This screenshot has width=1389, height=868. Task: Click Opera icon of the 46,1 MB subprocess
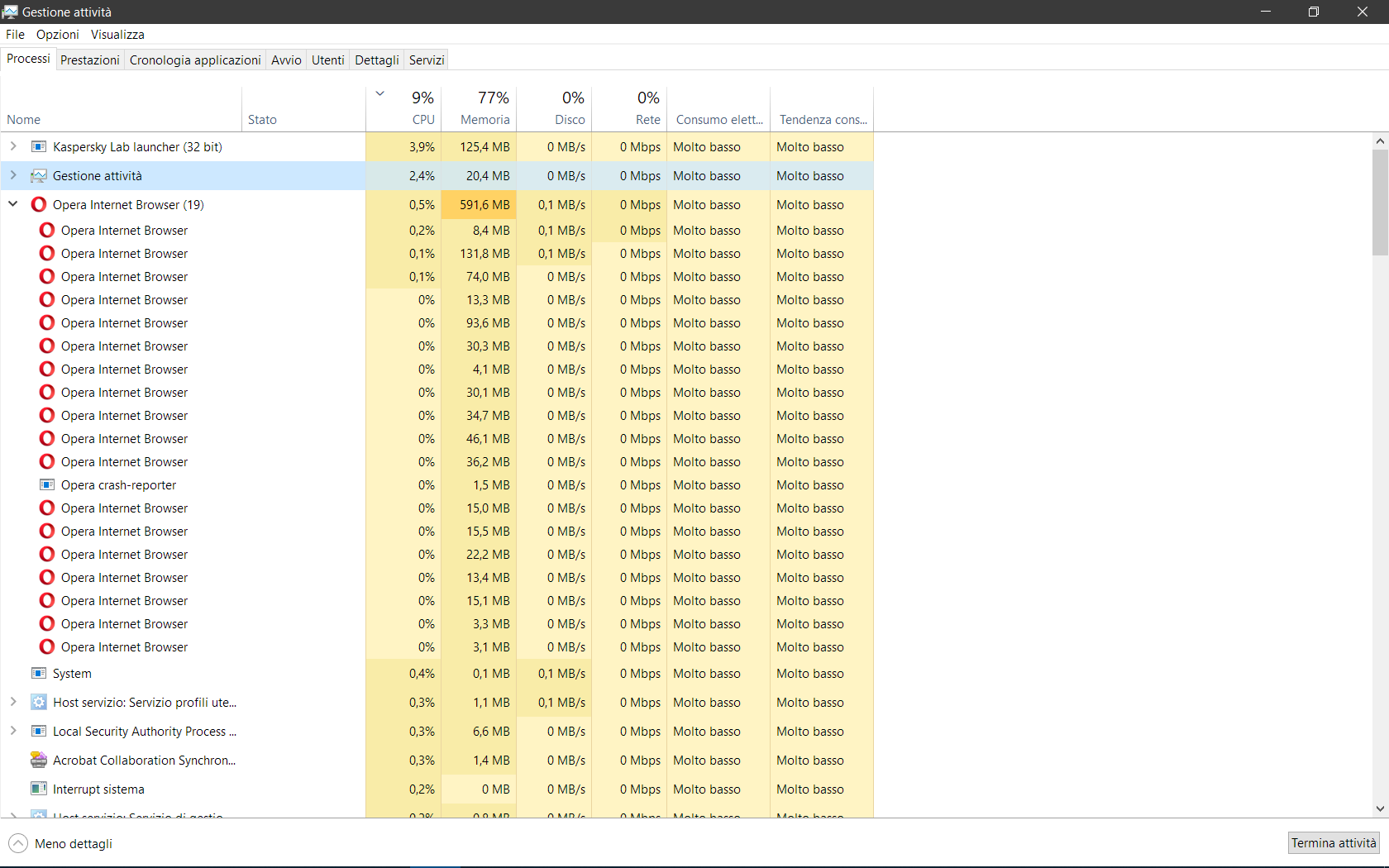pyautogui.click(x=47, y=439)
